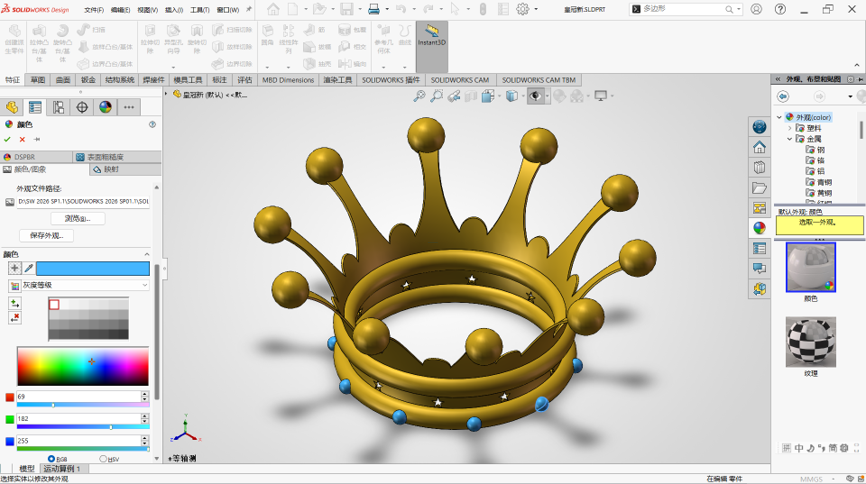This screenshot has width=866, height=484.
Task: Open the FeatureManager design tree tab
Action: 12,107
